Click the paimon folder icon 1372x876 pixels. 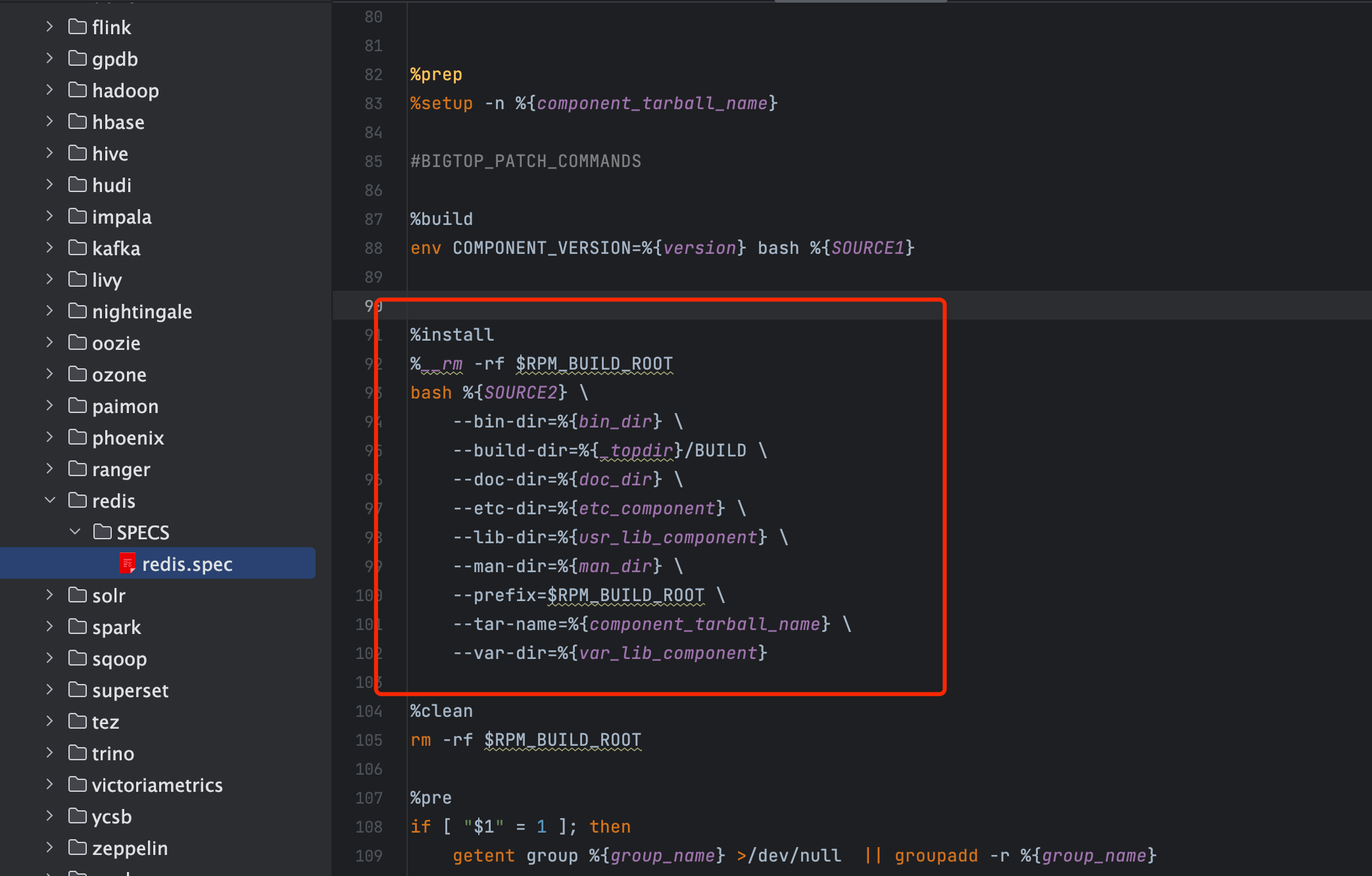[78, 406]
